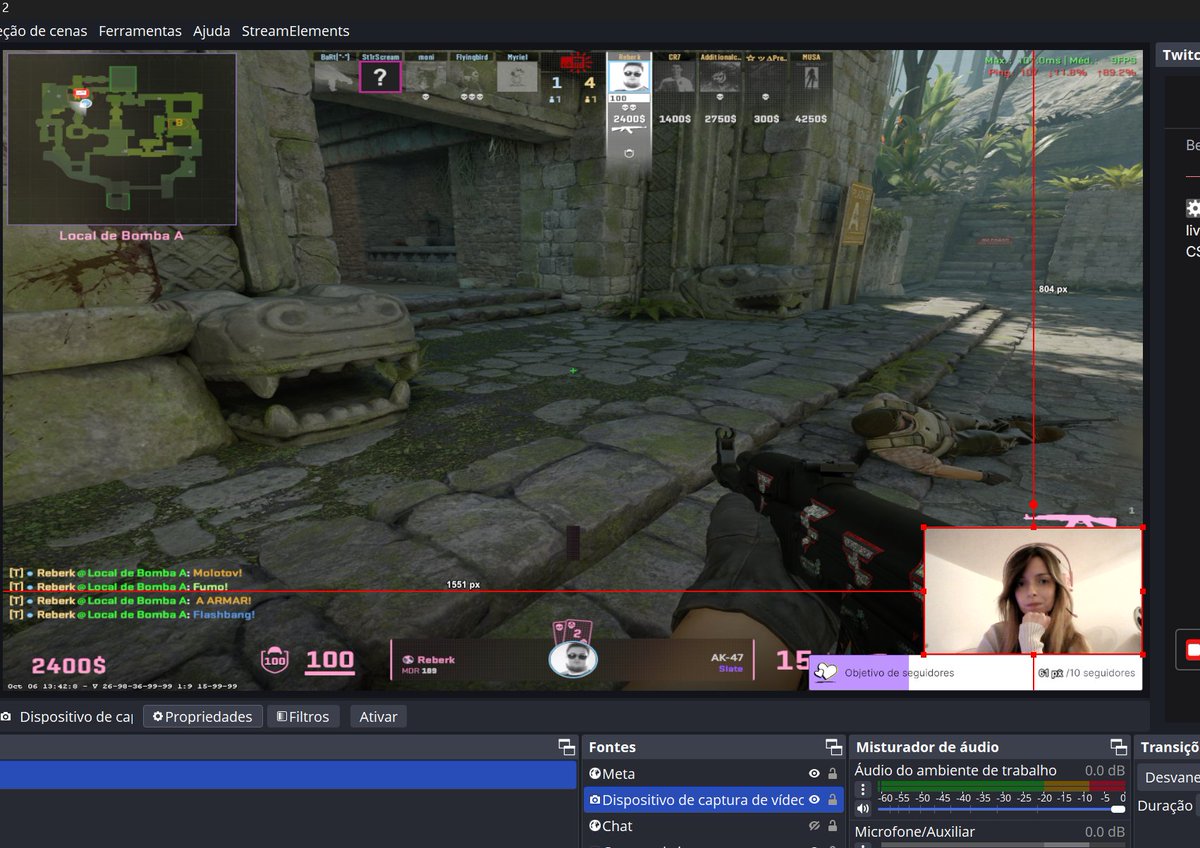
Task: Click the Fumo! chat line
Action: point(118,587)
